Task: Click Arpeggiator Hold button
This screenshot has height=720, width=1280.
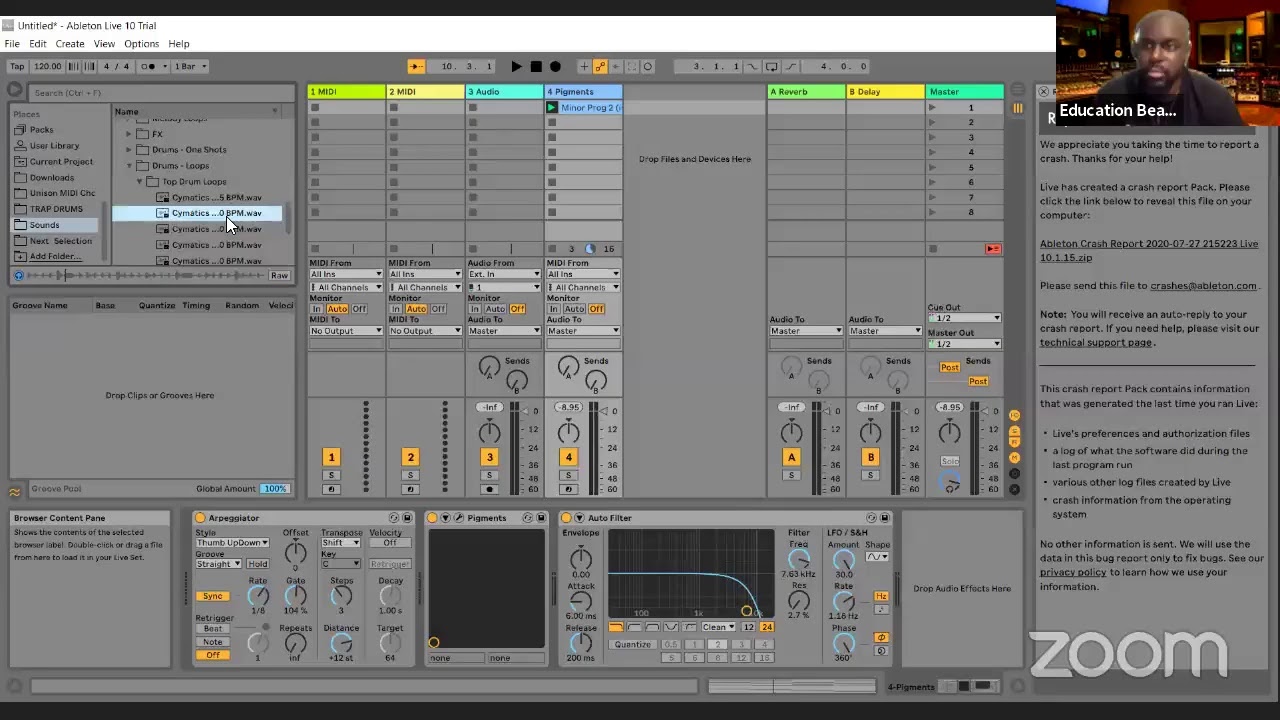Action: tap(257, 564)
